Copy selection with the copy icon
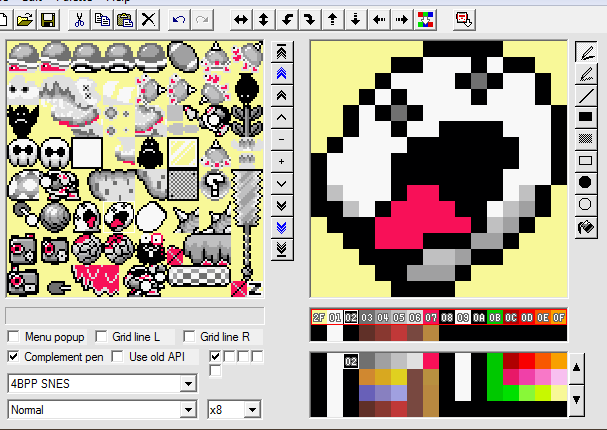The height and width of the screenshot is (430, 607). [x=102, y=19]
